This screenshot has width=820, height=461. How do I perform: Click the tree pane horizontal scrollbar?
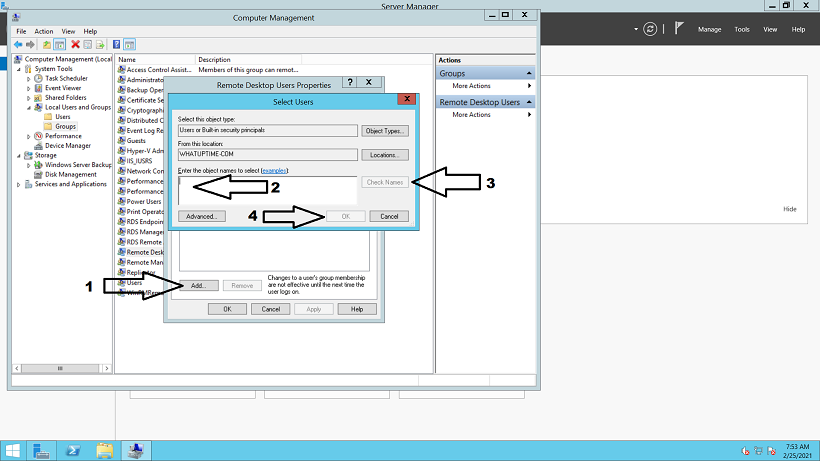click(x=62, y=368)
